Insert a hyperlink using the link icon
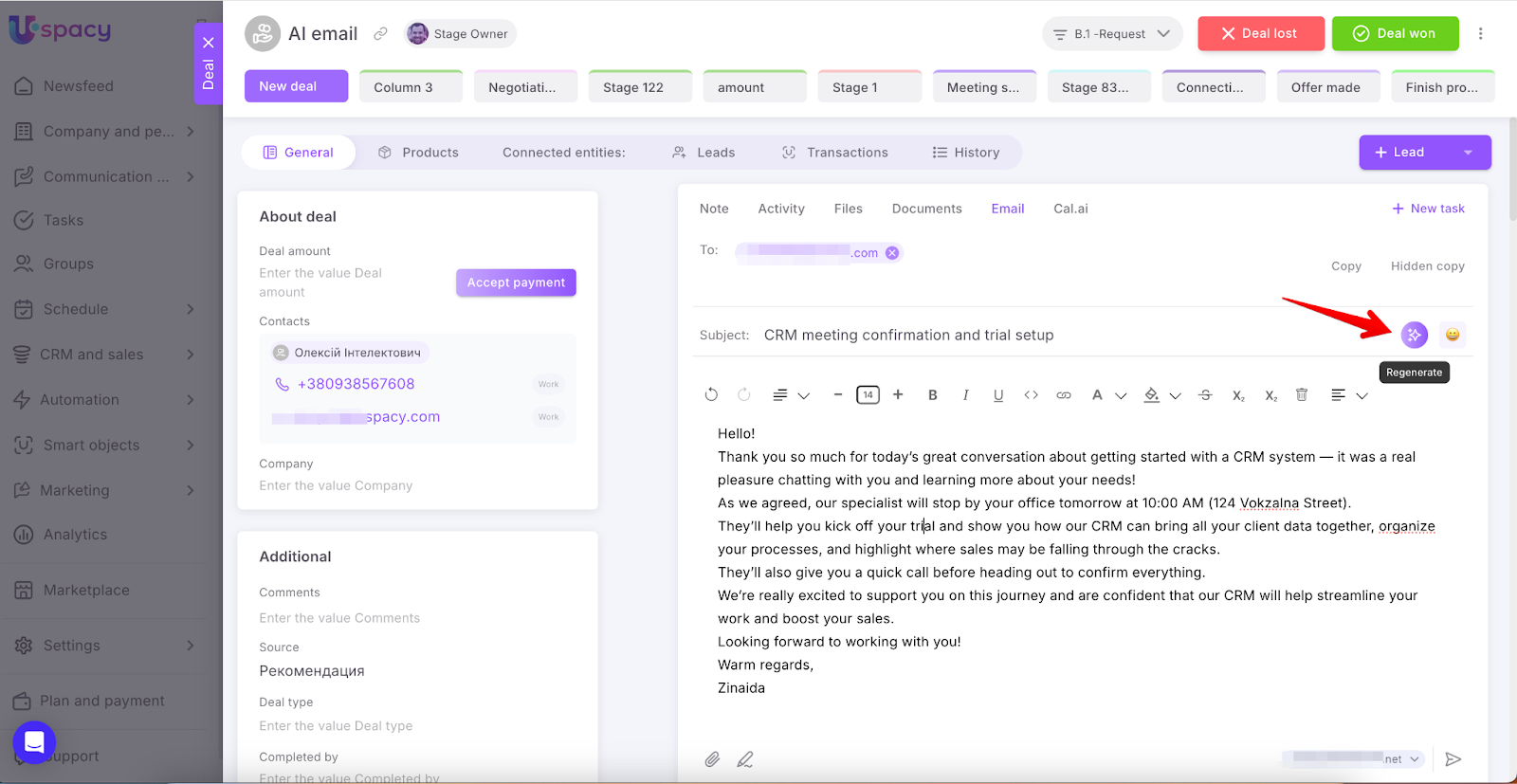The image size is (1517, 784). tap(1064, 395)
